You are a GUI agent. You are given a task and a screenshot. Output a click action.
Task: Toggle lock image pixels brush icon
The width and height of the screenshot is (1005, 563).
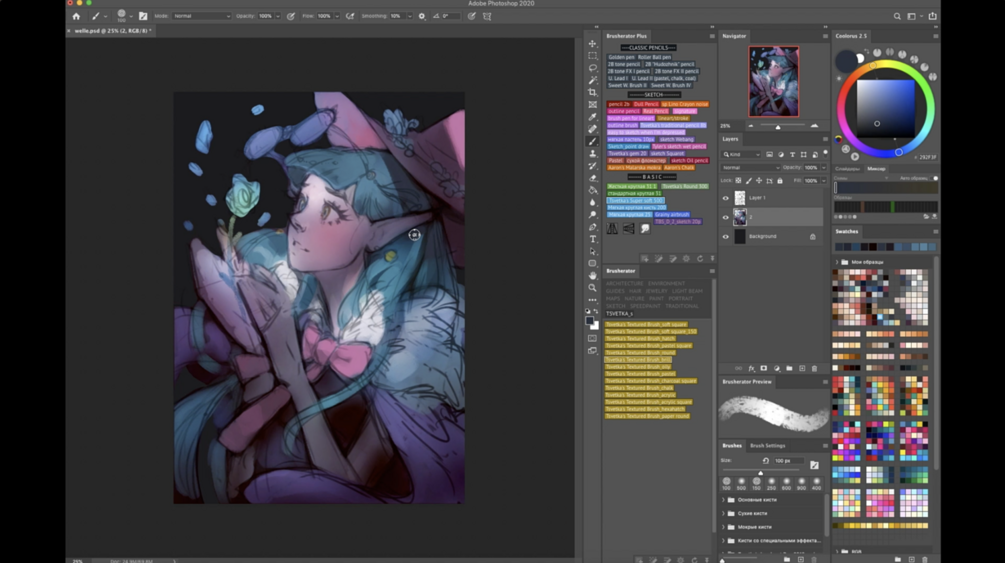[x=749, y=181]
